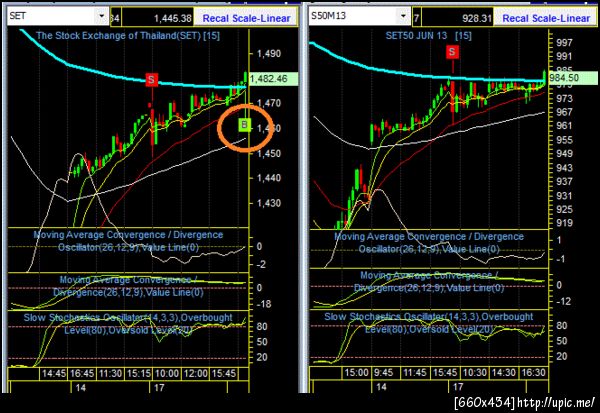Click the 997 price axis label

pyautogui.click(x=565, y=42)
